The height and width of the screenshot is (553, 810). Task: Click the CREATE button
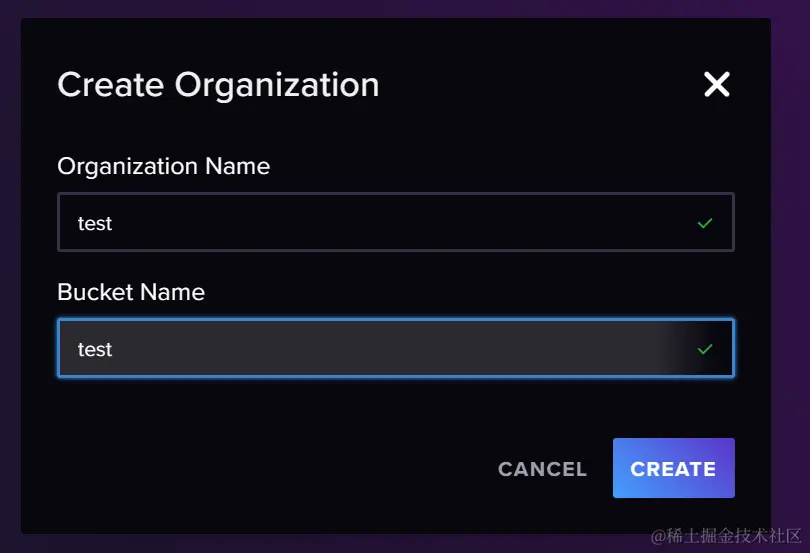[674, 468]
